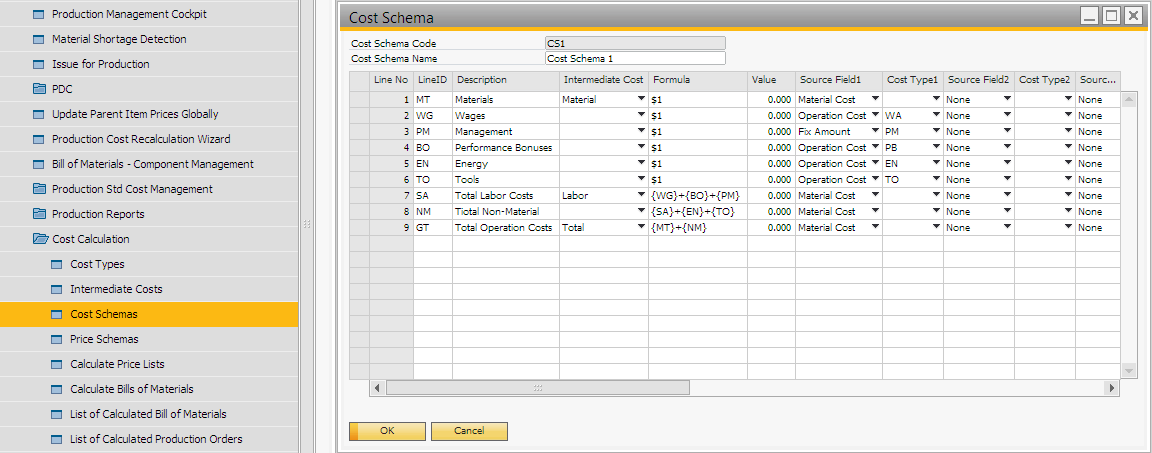
Task: Collapse the Cost Calculation folder
Action: pyautogui.click(x=39, y=239)
